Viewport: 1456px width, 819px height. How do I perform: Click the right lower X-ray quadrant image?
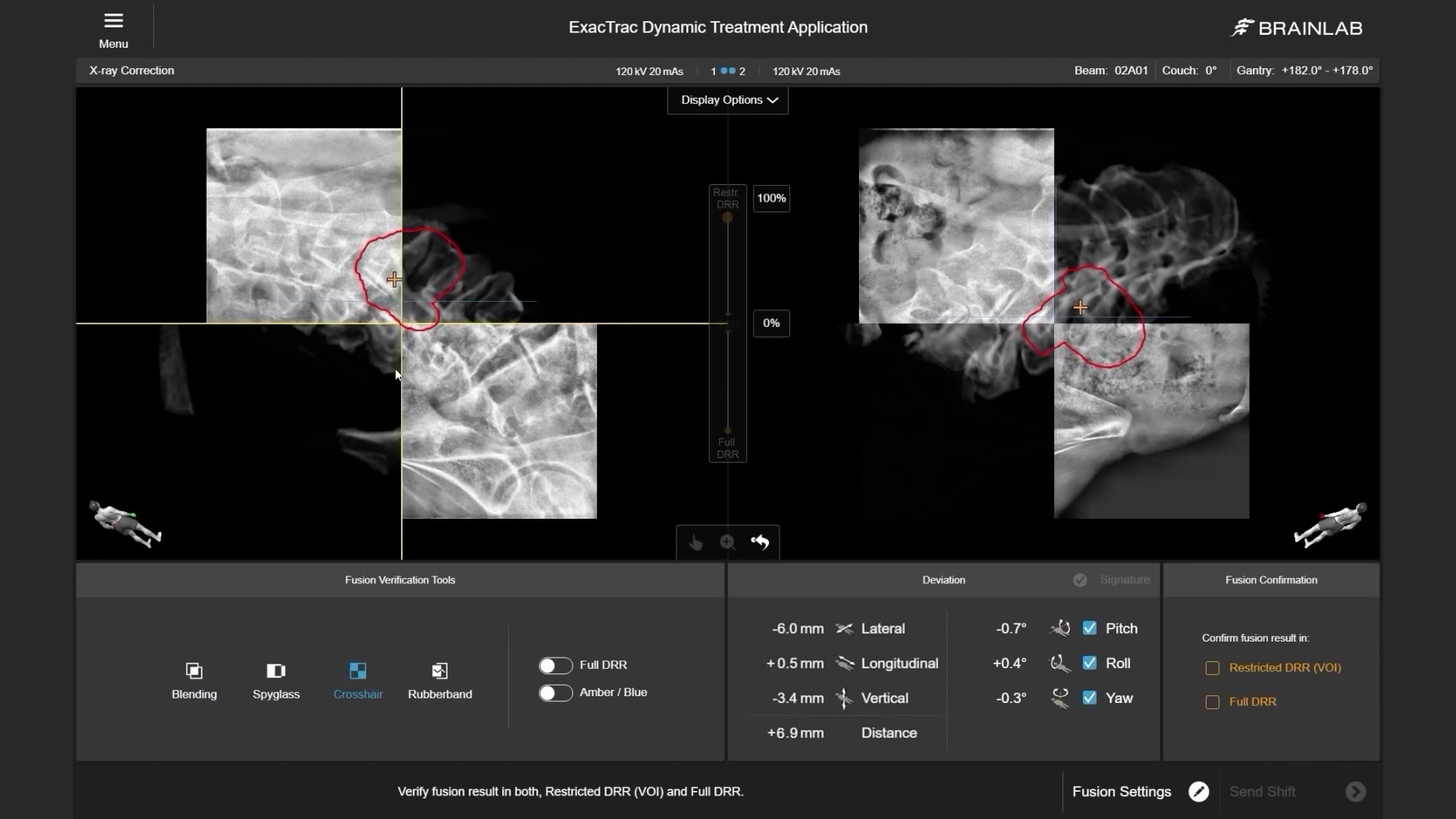tap(1151, 421)
